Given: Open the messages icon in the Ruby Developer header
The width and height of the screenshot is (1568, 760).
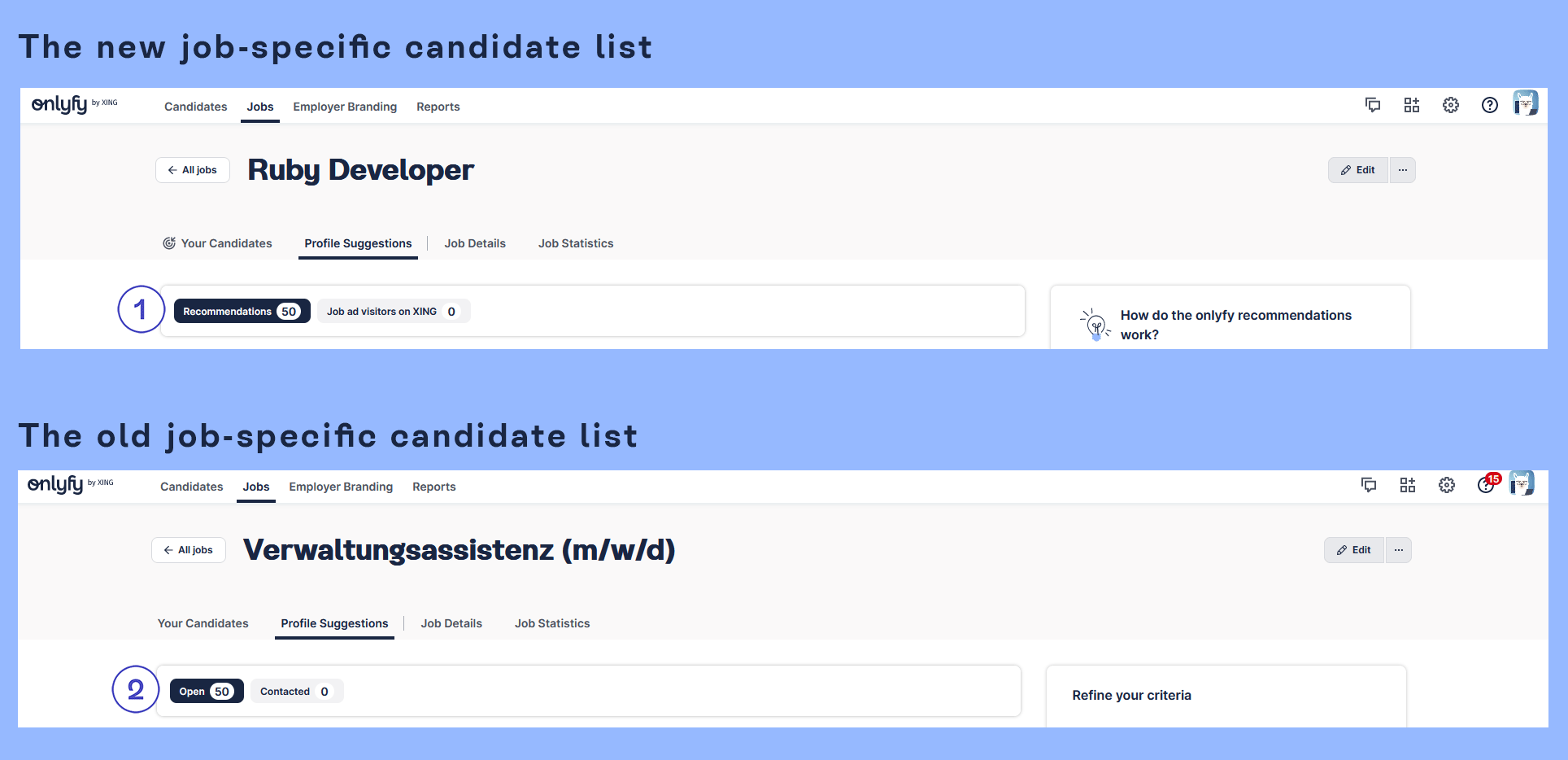Looking at the screenshot, I should click(1373, 105).
